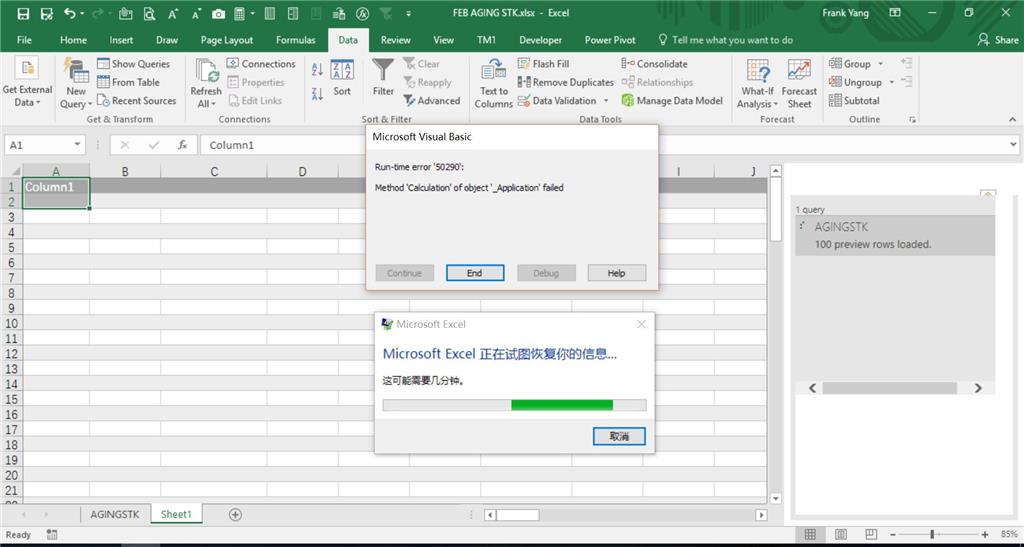The image size is (1024, 547).
Task: Click End in Visual Basic dialog
Action: [x=475, y=273]
